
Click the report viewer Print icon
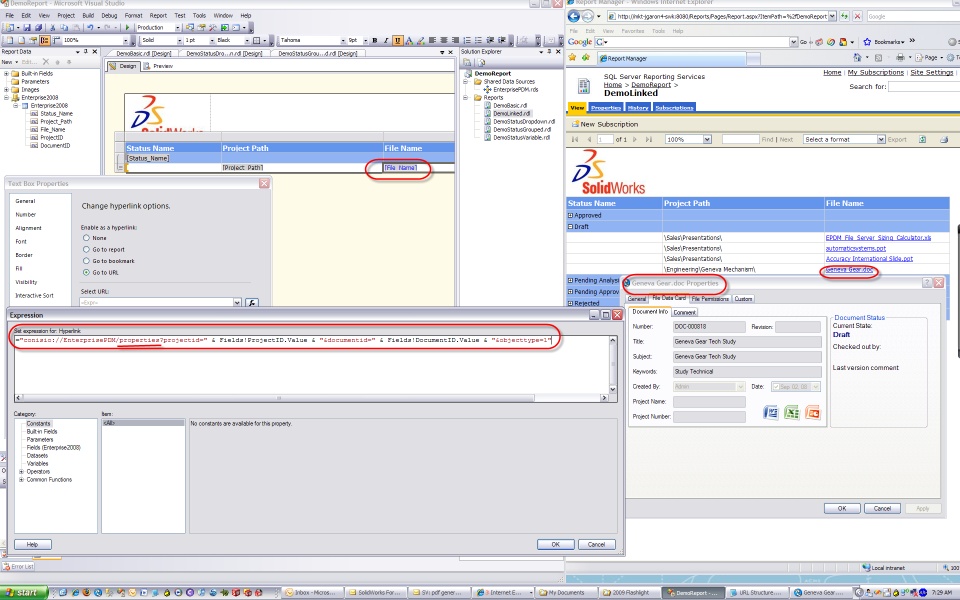point(943,140)
